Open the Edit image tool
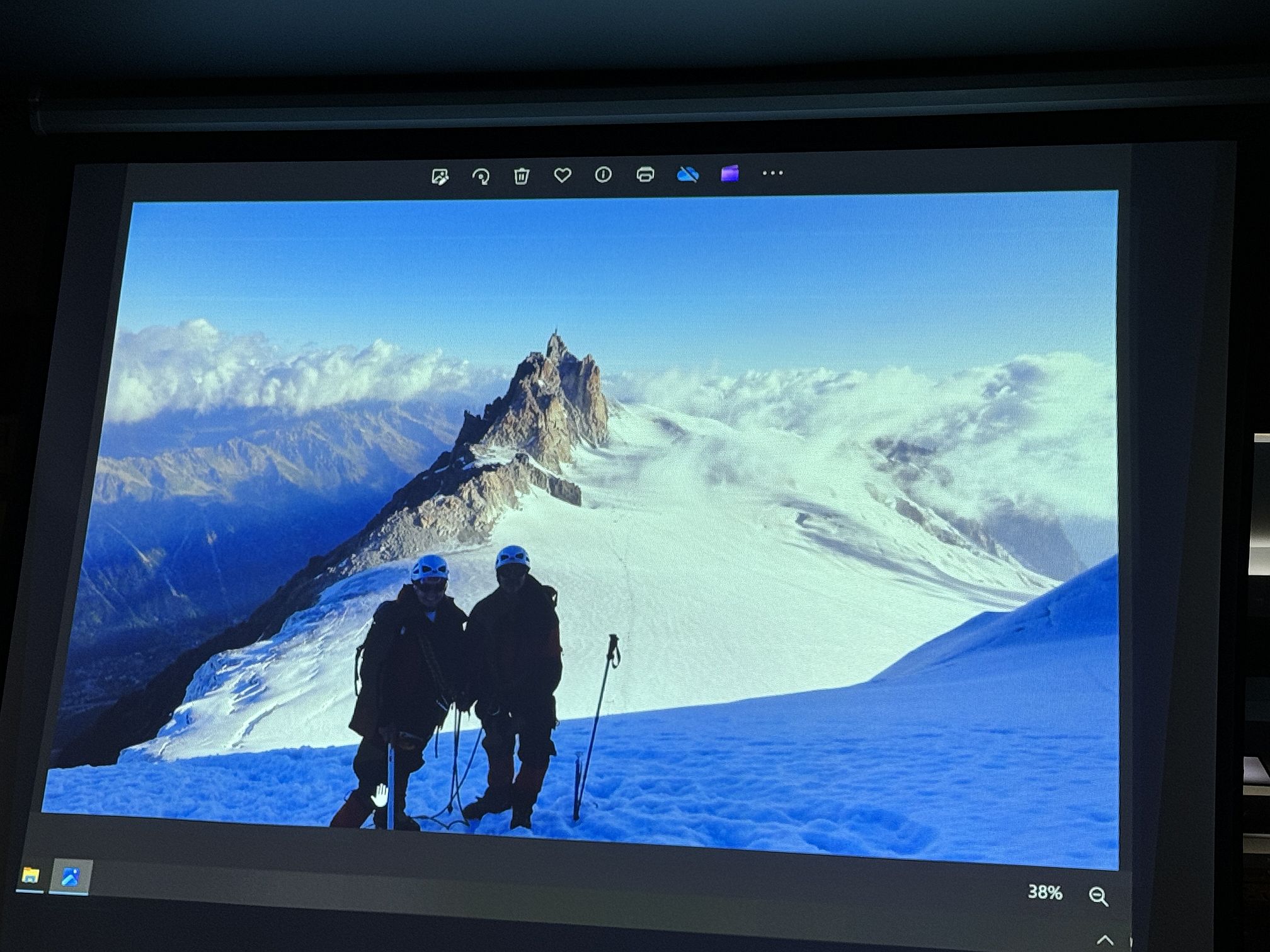1270x952 pixels. pos(440,177)
